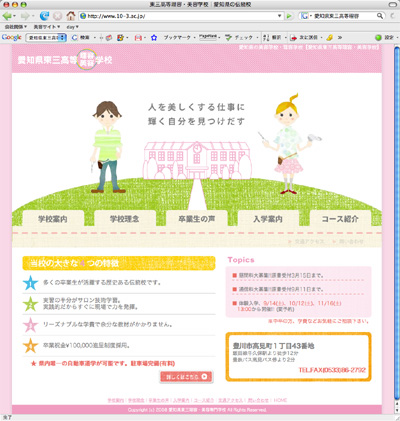Open the first bookmarks bar folder
Image resolution: width=400 pixels, height=421 pixels.
pos(16,27)
